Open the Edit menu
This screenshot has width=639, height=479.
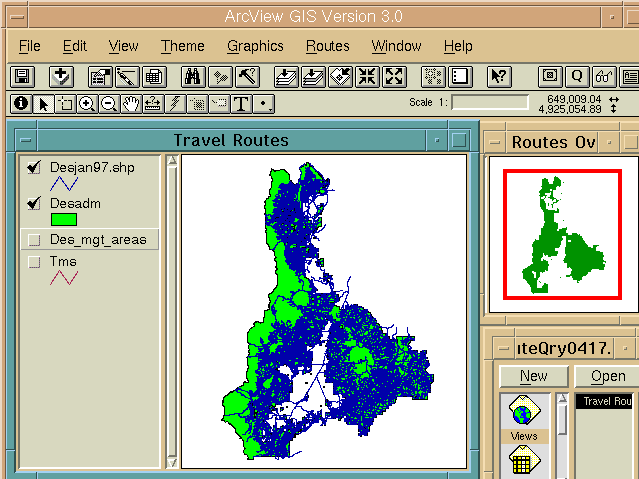75,46
